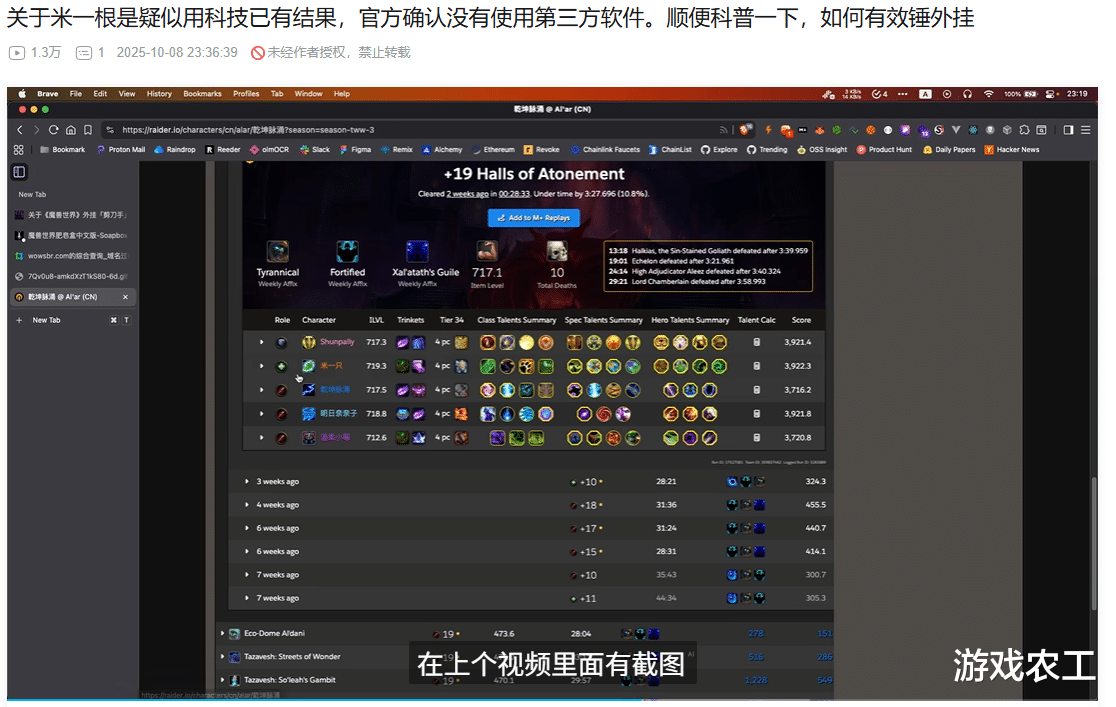Viewport: 1116px width, 707px height.
Task: Click the lightning bolt extension icon
Action: click(768, 130)
